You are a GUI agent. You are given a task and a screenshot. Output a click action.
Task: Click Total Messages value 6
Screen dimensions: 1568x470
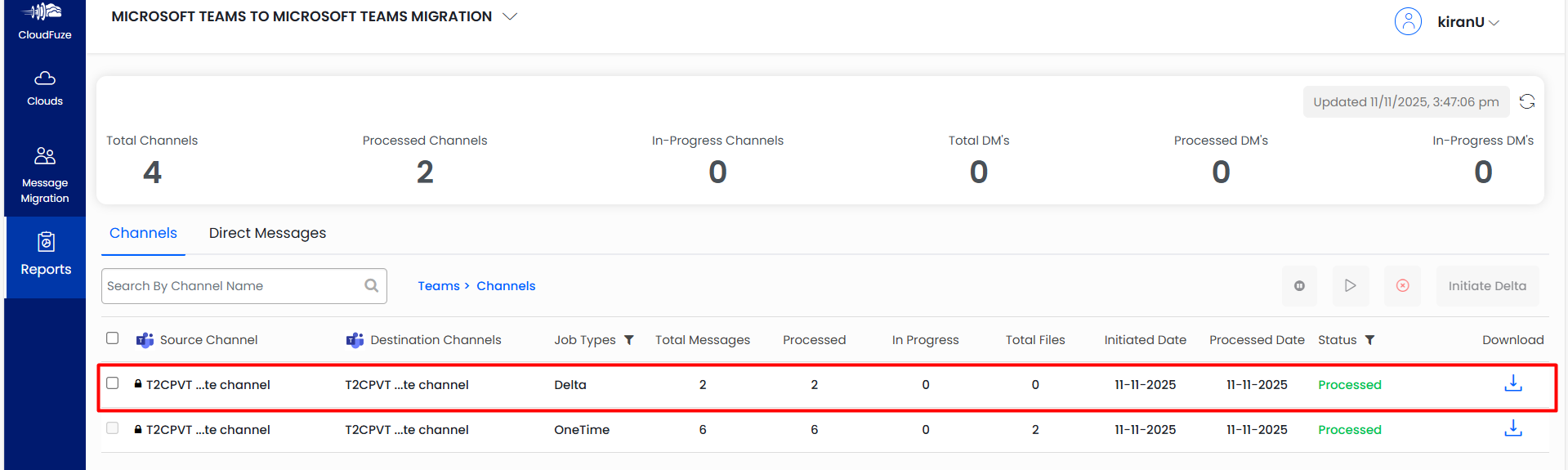(703, 430)
